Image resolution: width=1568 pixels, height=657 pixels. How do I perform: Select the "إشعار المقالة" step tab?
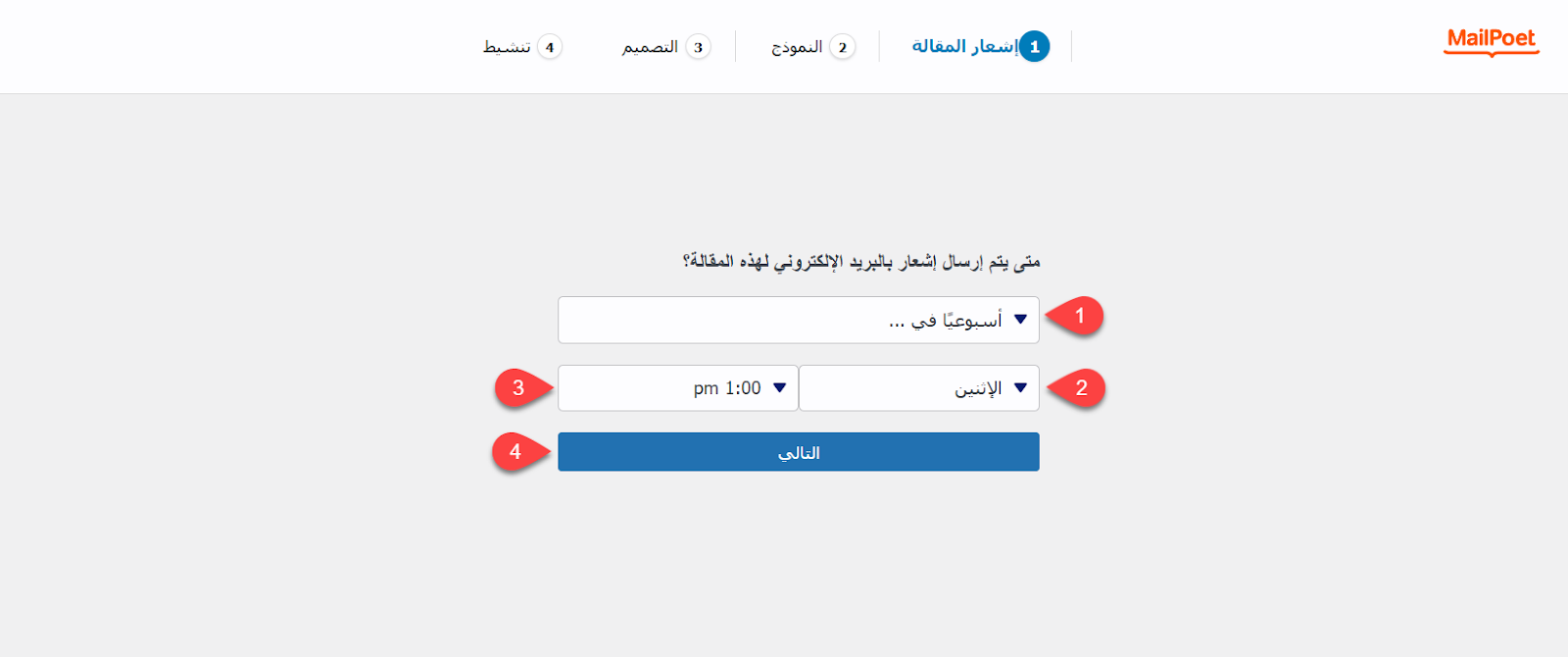coord(964,46)
